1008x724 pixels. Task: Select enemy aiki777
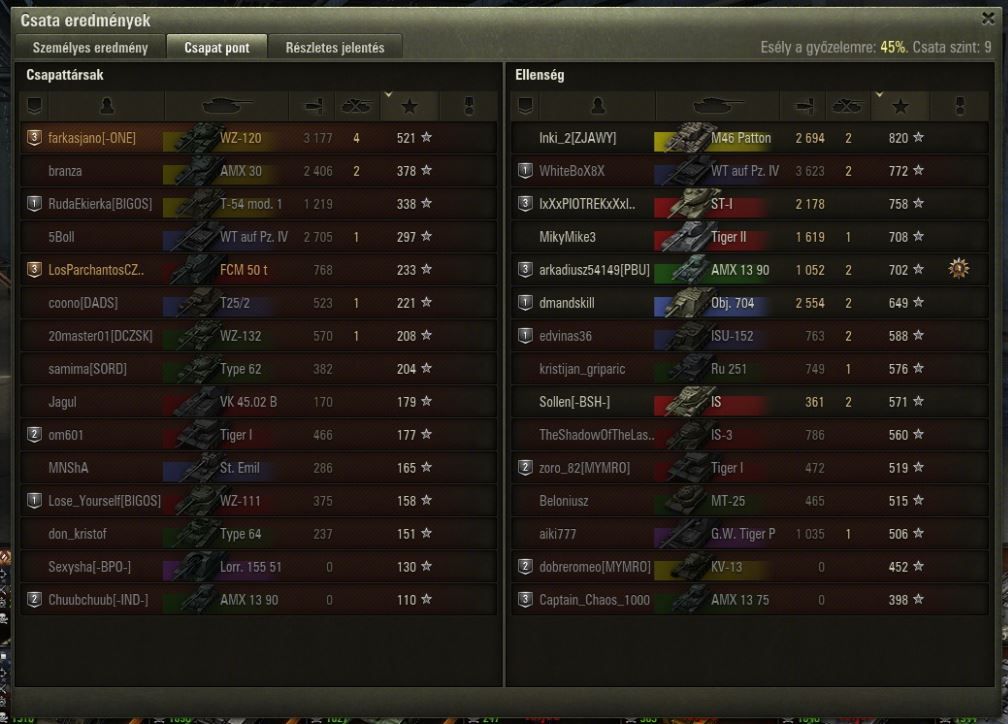pos(557,534)
